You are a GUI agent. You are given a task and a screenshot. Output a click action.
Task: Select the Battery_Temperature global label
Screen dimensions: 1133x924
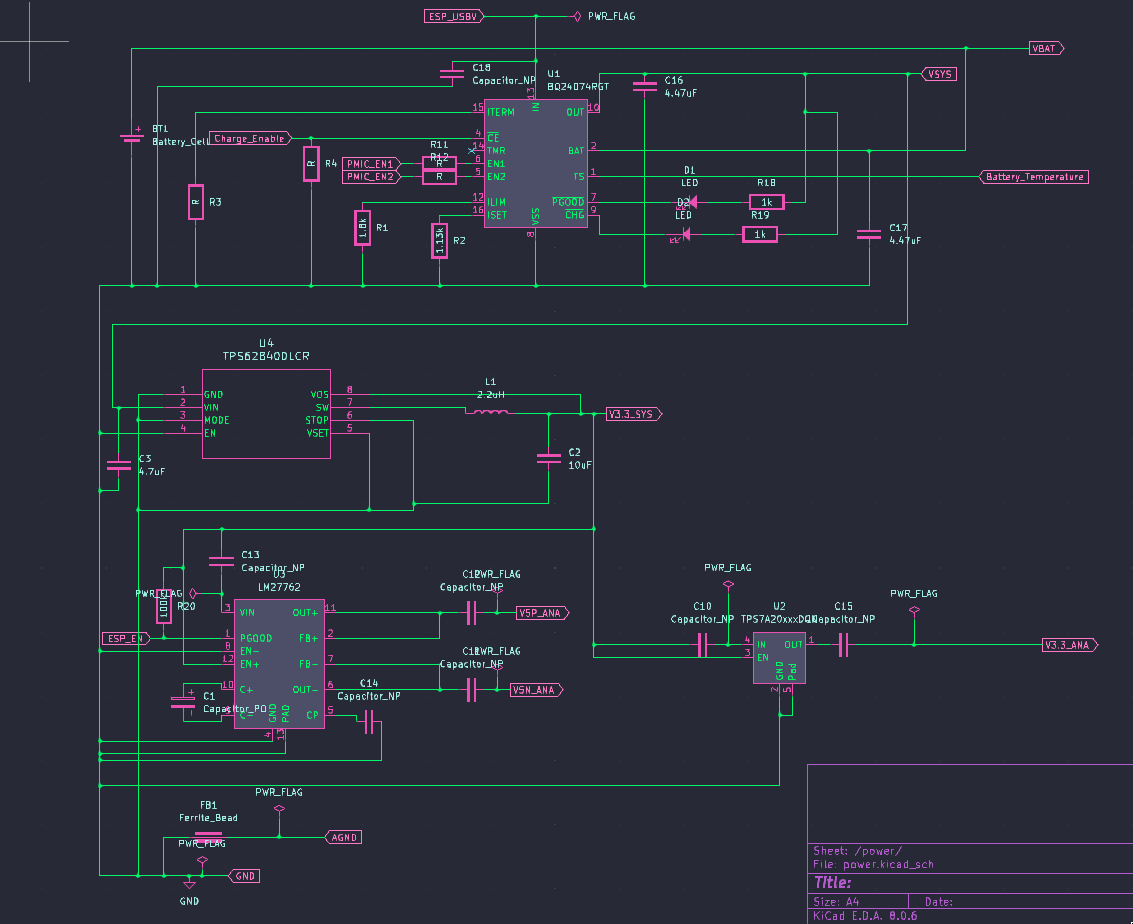coord(1034,176)
